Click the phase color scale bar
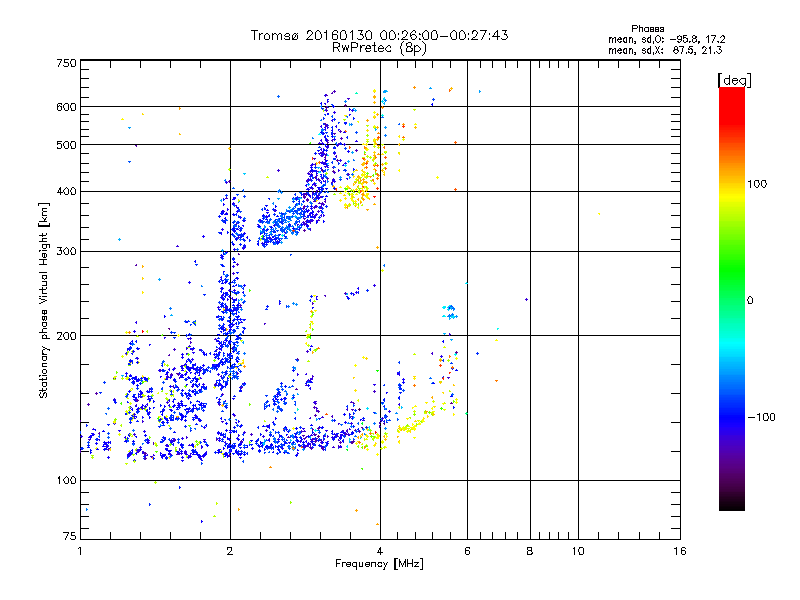The height and width of the screenshot is (600, 800). [x=732, y=298]
